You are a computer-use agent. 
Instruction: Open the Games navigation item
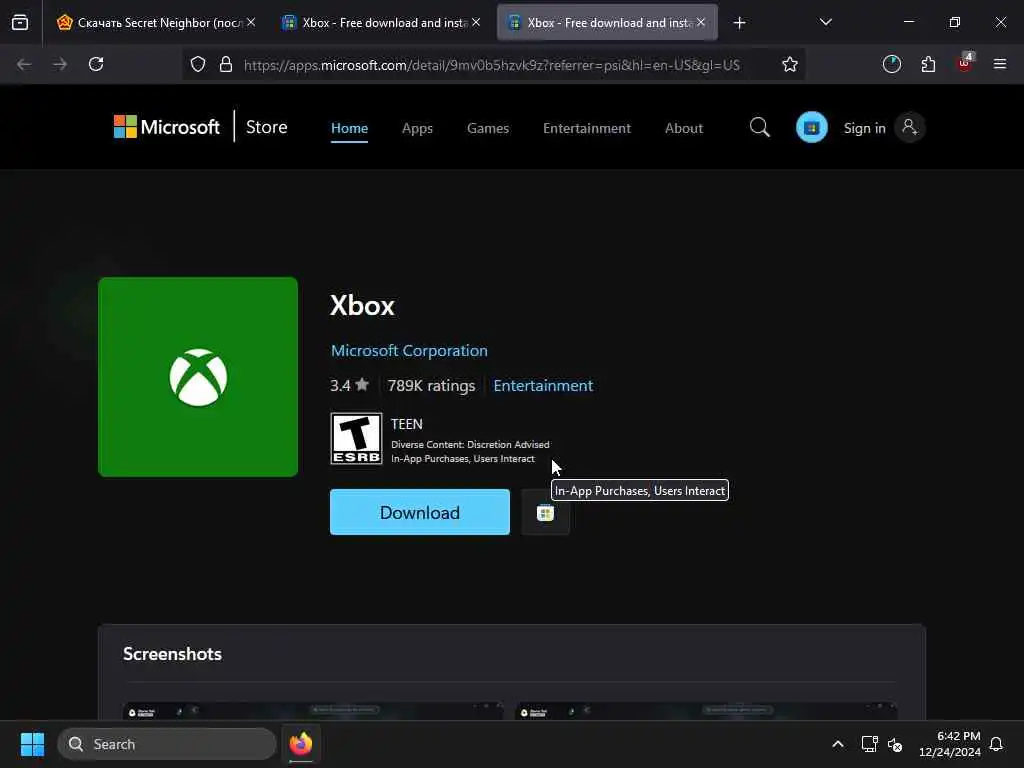tap(488, 128)
